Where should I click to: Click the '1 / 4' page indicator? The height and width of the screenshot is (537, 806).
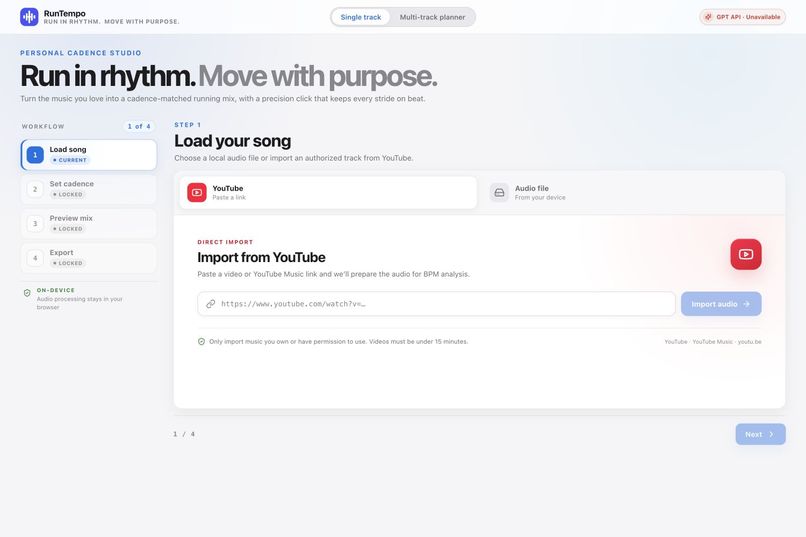tap(184, 434)
